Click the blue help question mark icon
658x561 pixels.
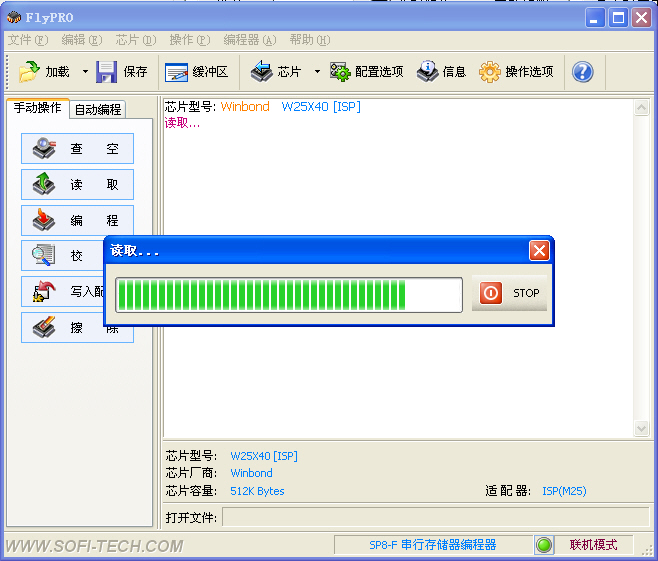tap(582, 71)
